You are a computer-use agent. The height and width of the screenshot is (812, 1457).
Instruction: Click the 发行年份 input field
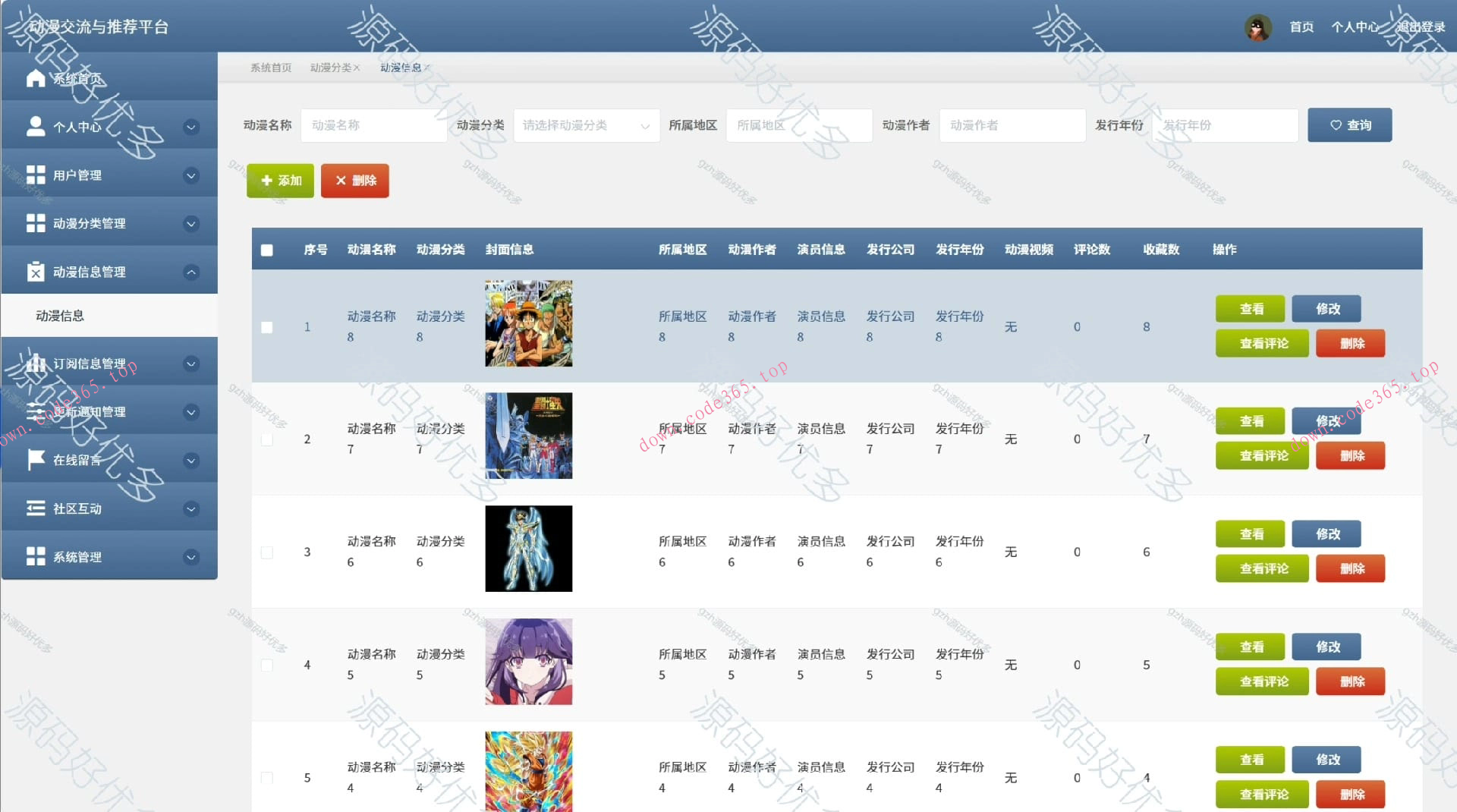click(1224, 125)
